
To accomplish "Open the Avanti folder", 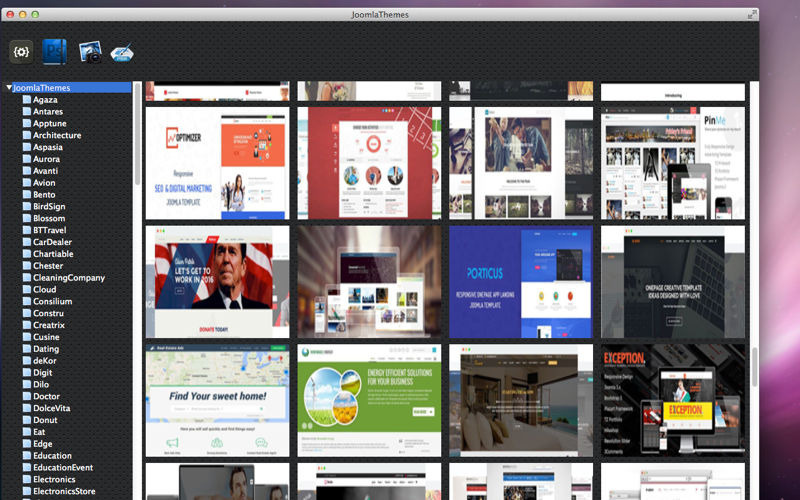I will [45, 170].
